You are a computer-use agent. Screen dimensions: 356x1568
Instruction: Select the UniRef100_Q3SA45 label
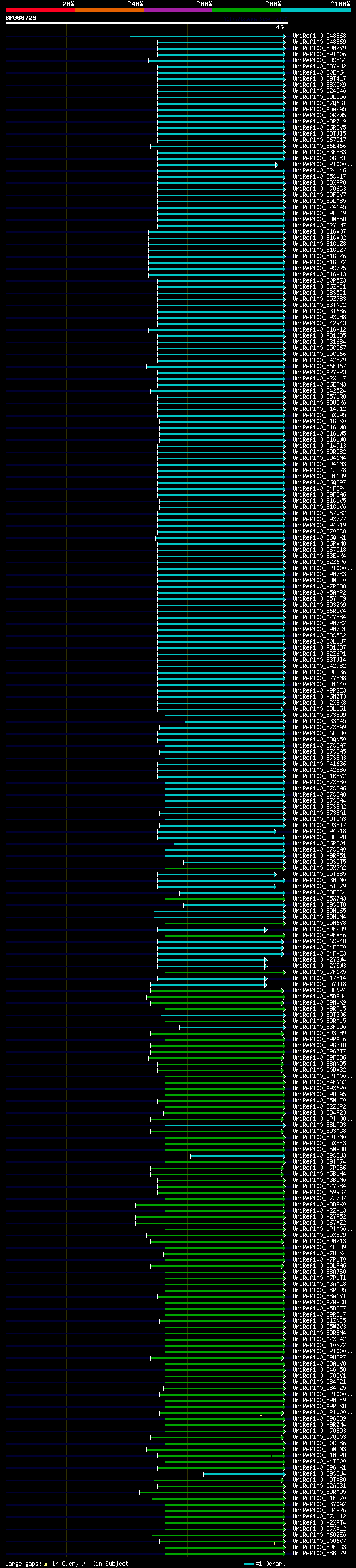319,721
